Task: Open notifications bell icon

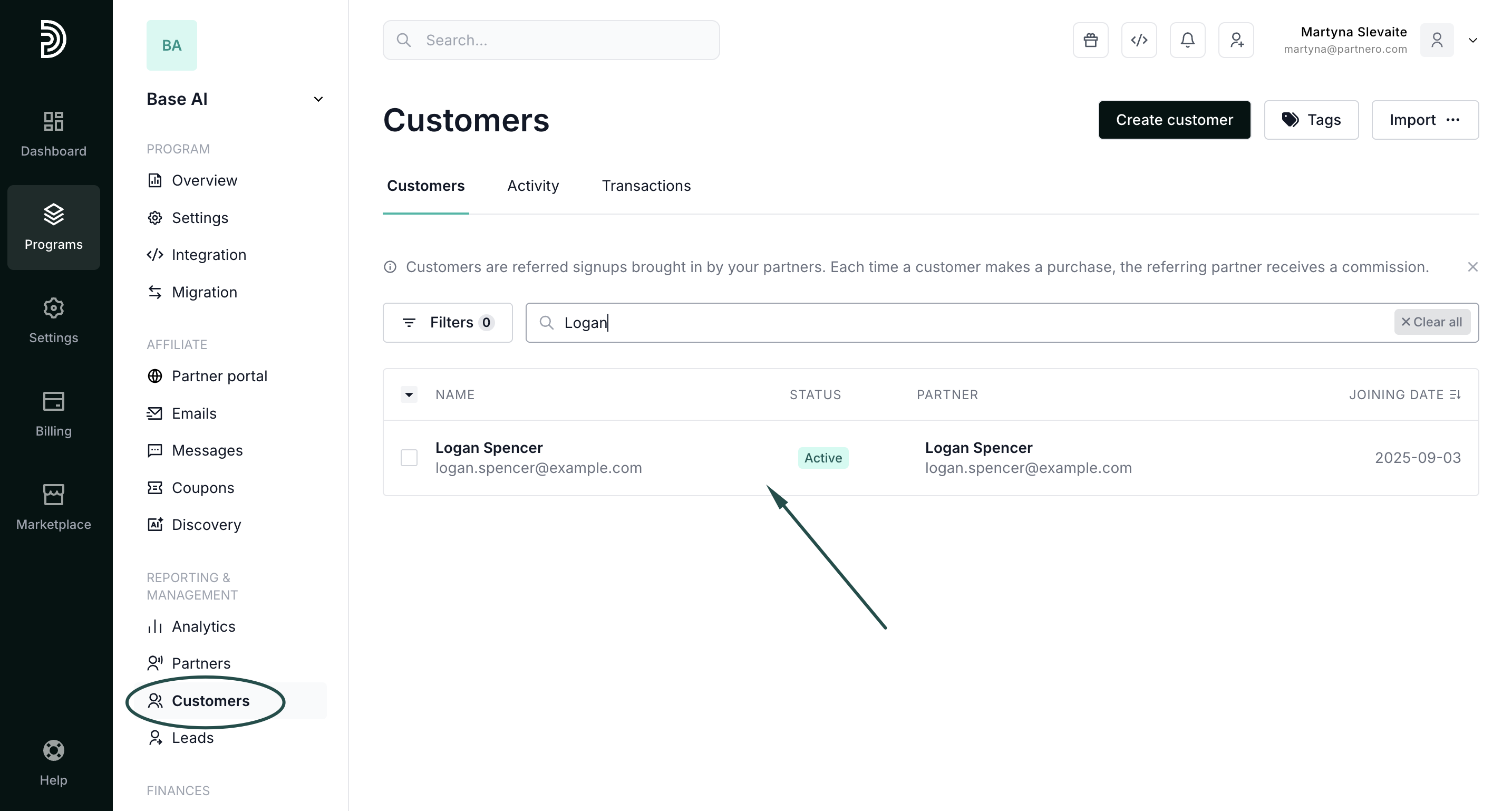Action: 1187,40
